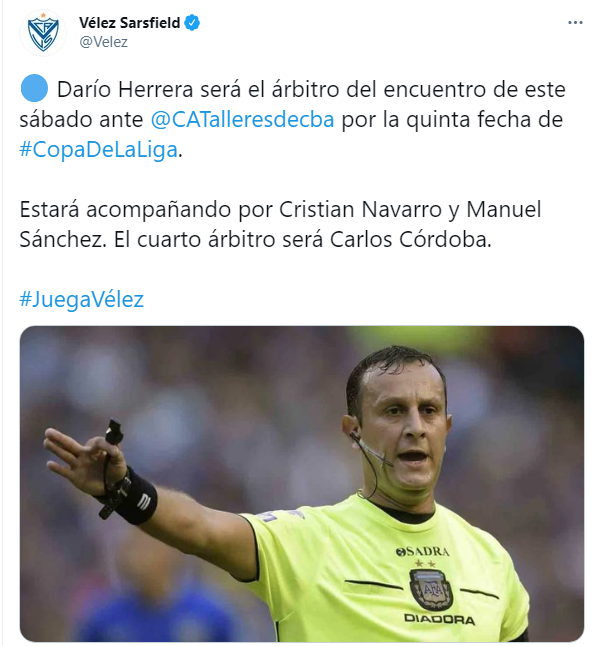Click the OSADRA text on the jersey
595x646 pixels.
422,551
